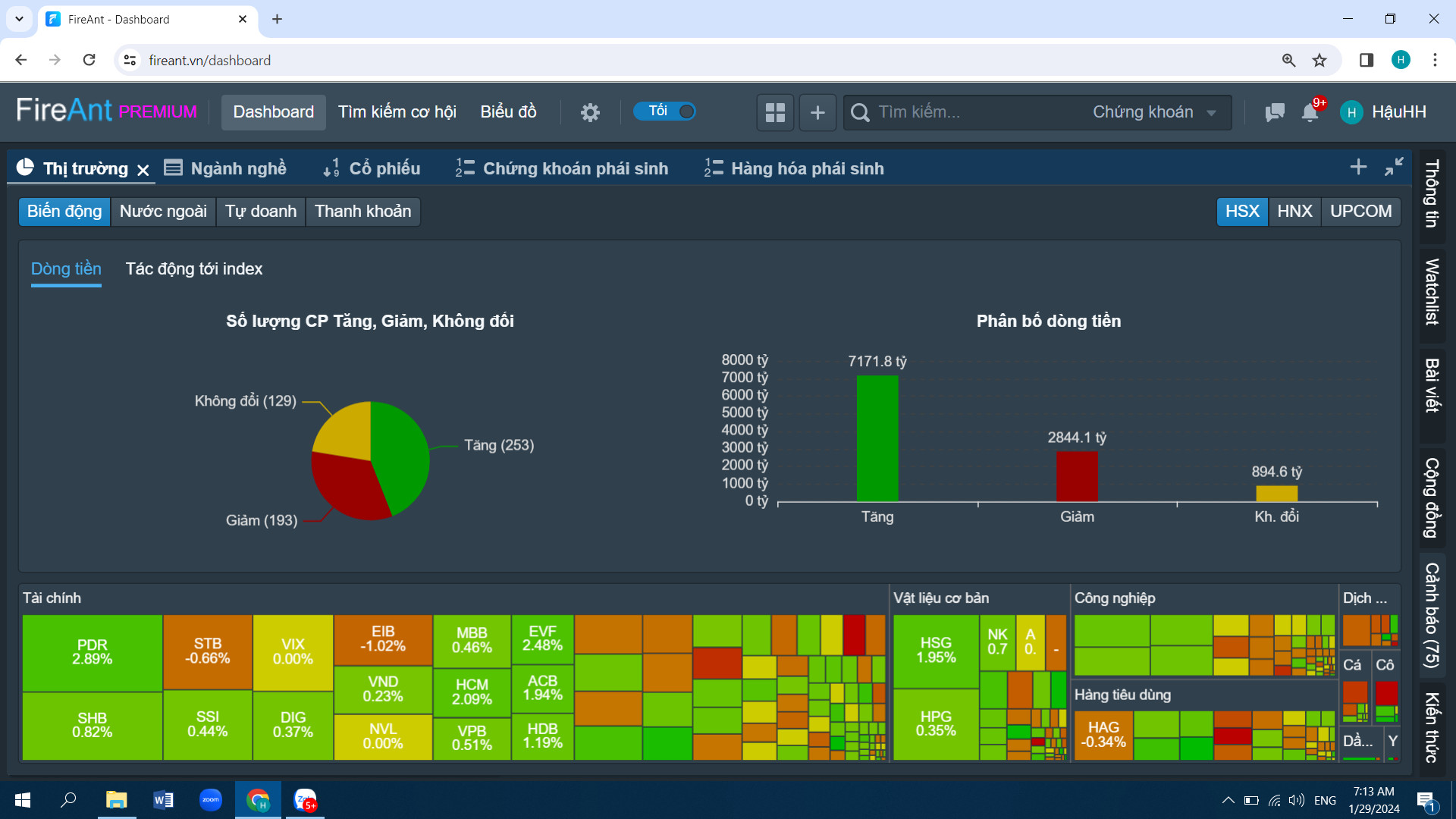This screenshot has width=1456, height=819.
Task: Click the dashboard layout grid icon
Action: coord(775,112)
